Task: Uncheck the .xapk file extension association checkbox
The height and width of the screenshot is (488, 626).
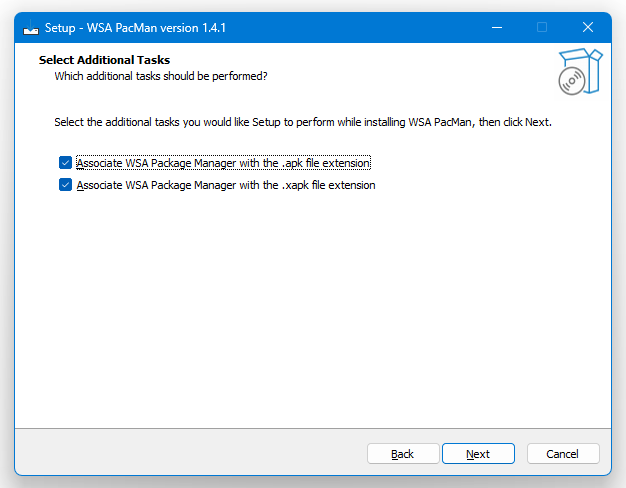Action: 65,185
